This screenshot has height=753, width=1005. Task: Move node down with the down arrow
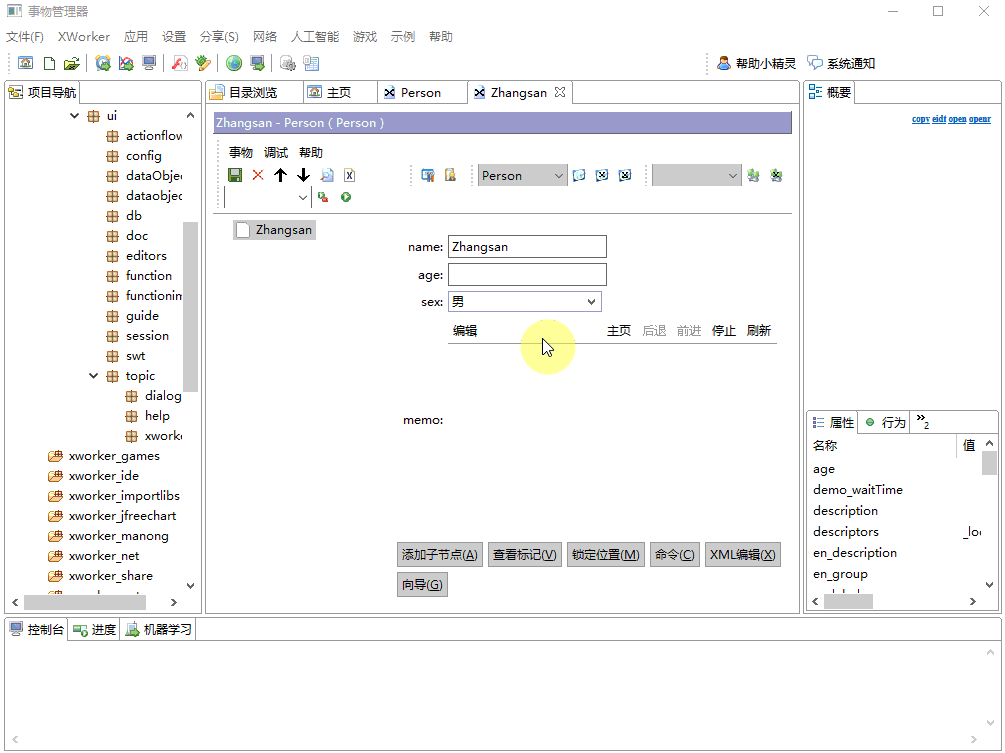coord(303,175)
